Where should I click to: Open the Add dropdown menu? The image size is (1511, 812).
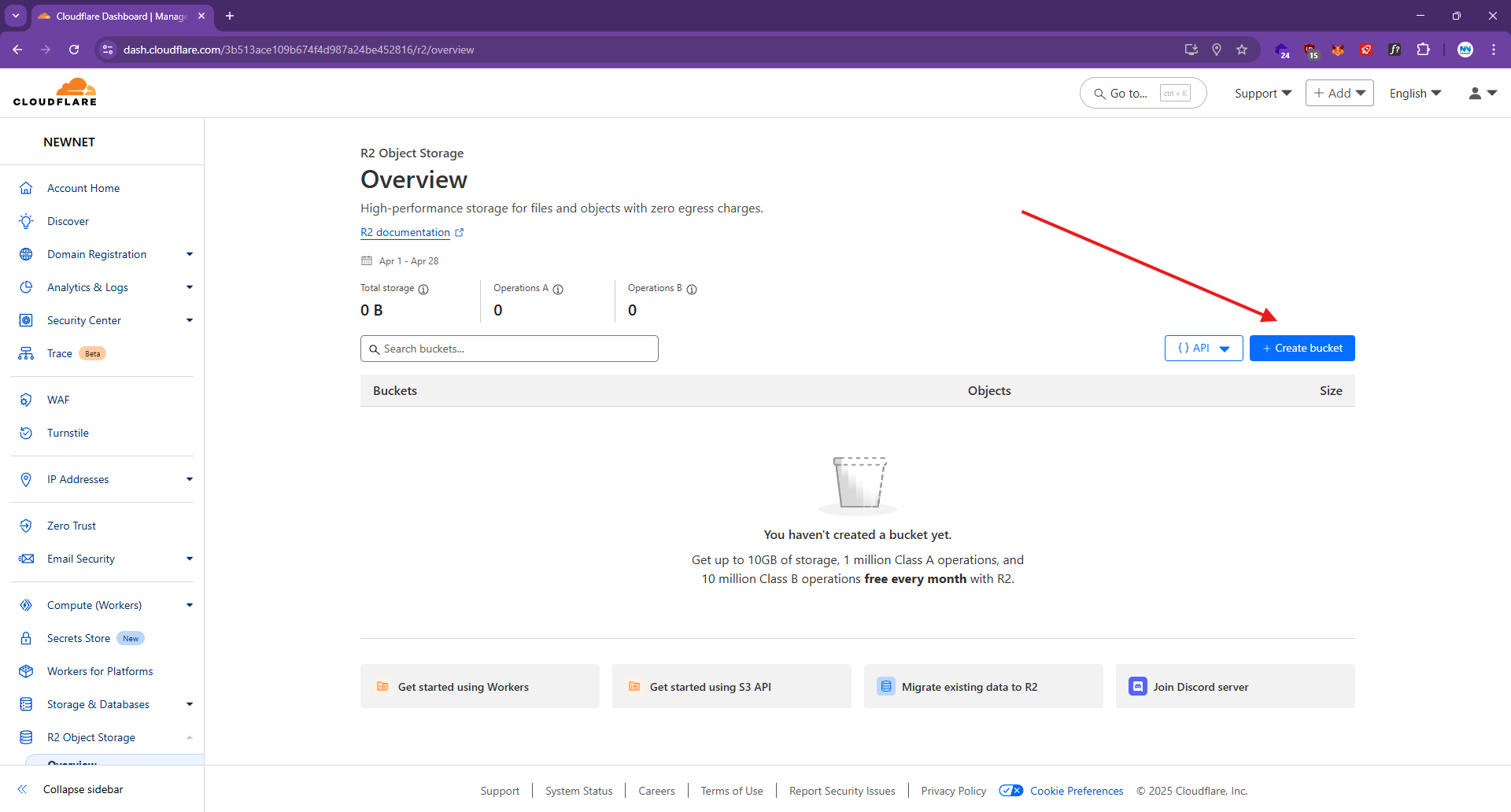(x=1339, y=93)
